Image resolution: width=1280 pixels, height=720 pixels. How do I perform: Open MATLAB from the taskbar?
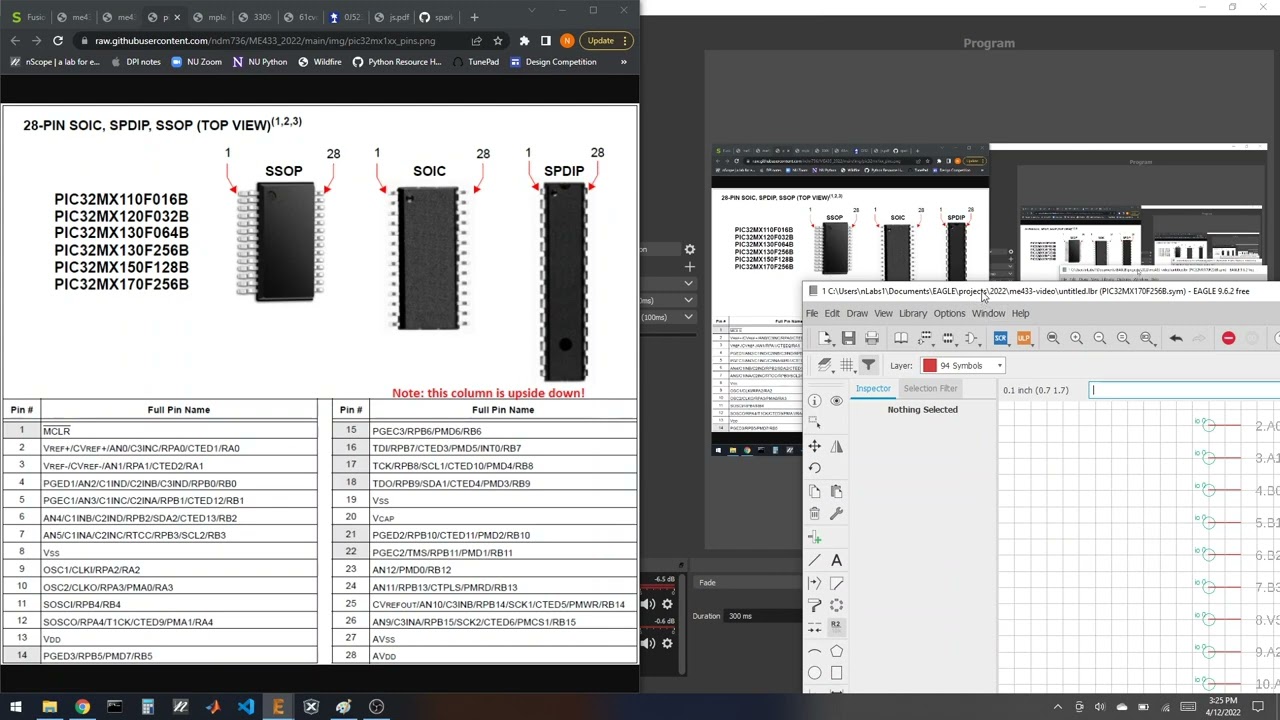(213, 707)
